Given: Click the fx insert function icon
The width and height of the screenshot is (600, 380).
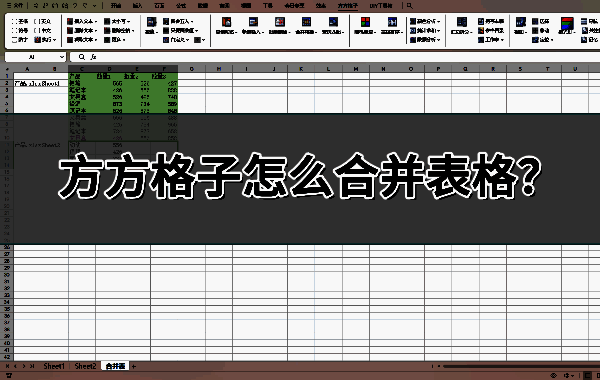Looking at the screenshot, I should (93, 57).
